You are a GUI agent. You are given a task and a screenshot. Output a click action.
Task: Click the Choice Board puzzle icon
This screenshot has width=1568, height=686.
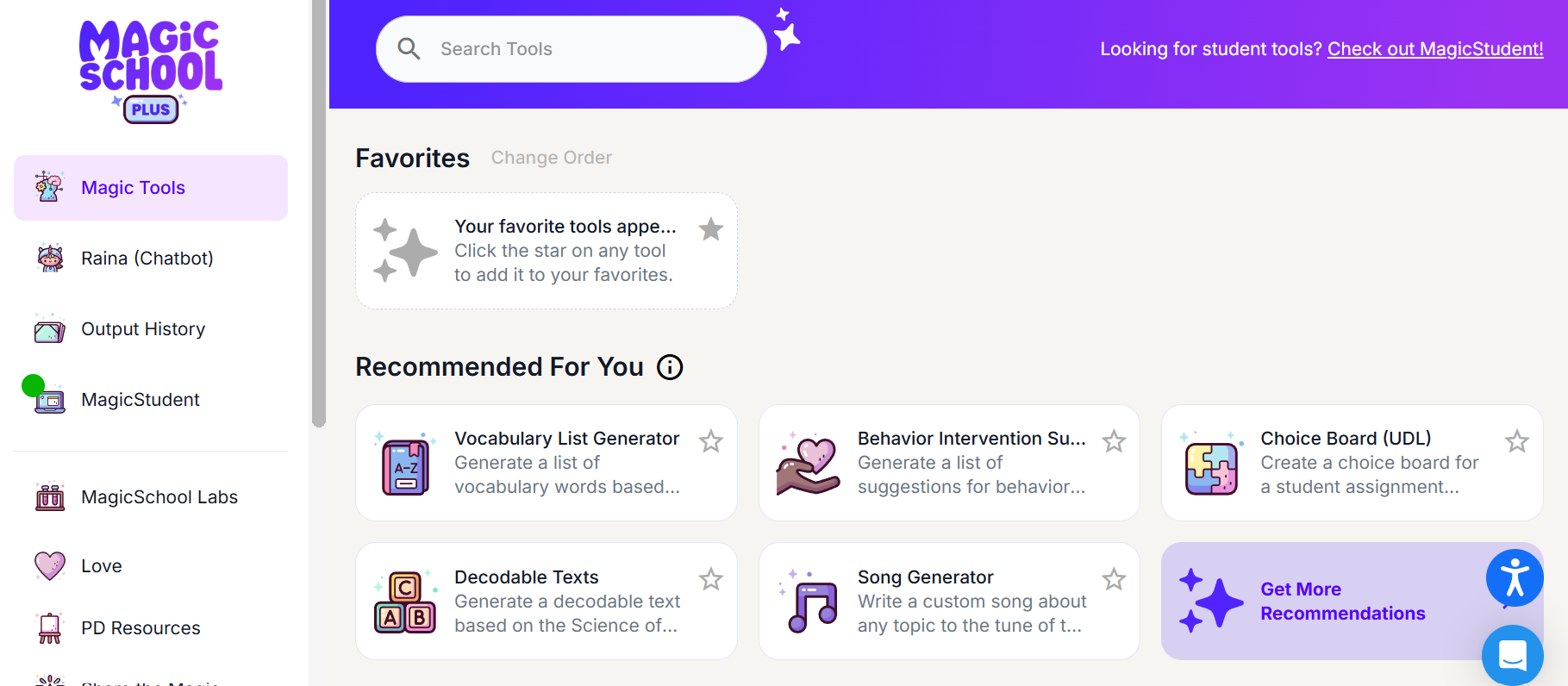1212,464
